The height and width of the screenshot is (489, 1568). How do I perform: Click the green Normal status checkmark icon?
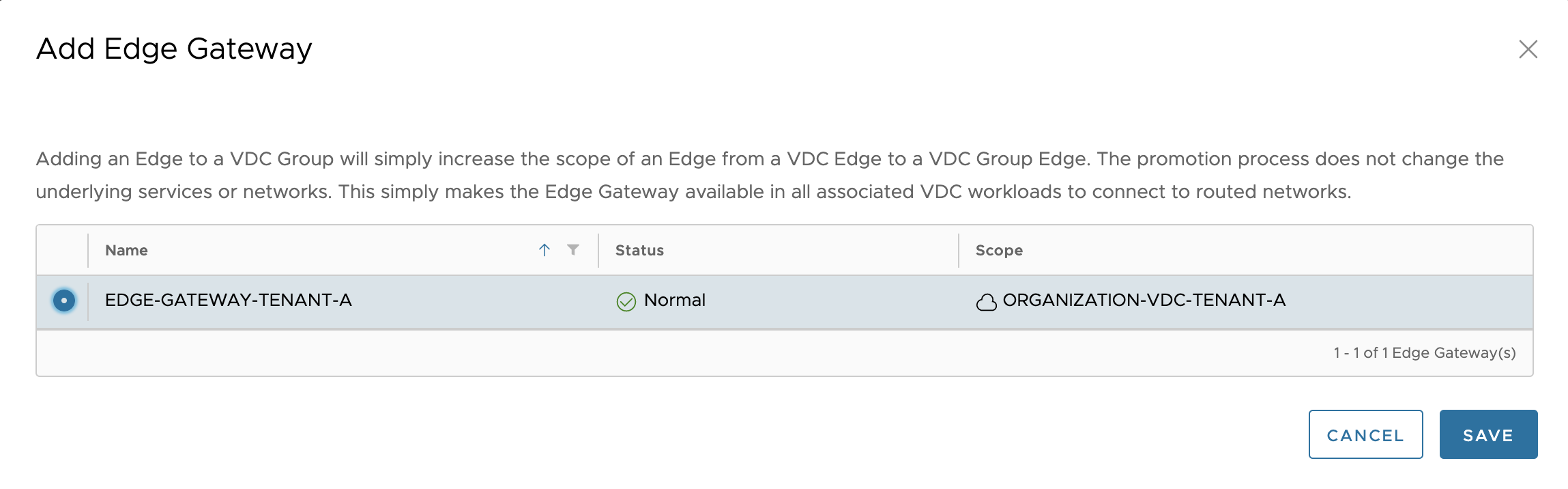pyautogui.click(x=626, y=301)
